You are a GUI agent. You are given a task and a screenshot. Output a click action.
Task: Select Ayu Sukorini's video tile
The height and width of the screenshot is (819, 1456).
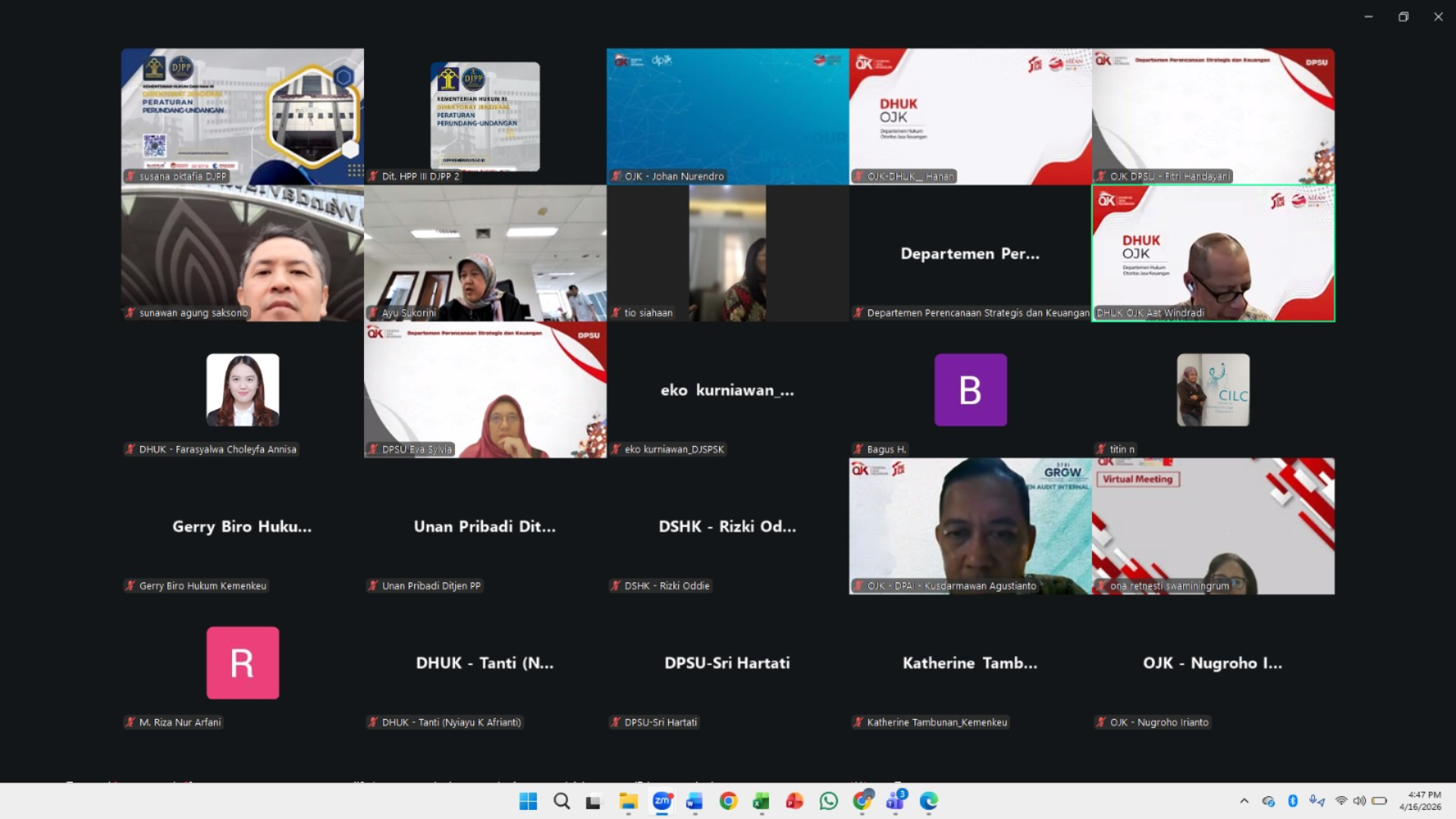tap(485, 253)
